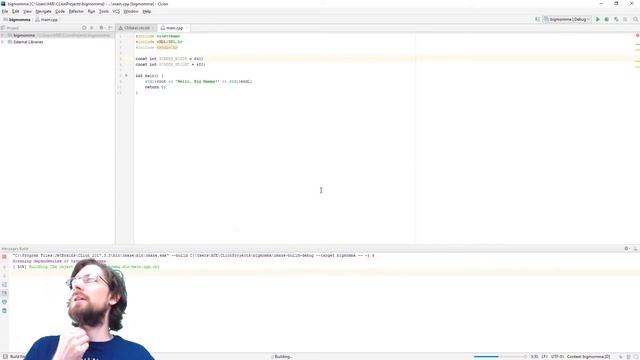
Task: Click the Building... status text
Action: click(x=283, y=357)
